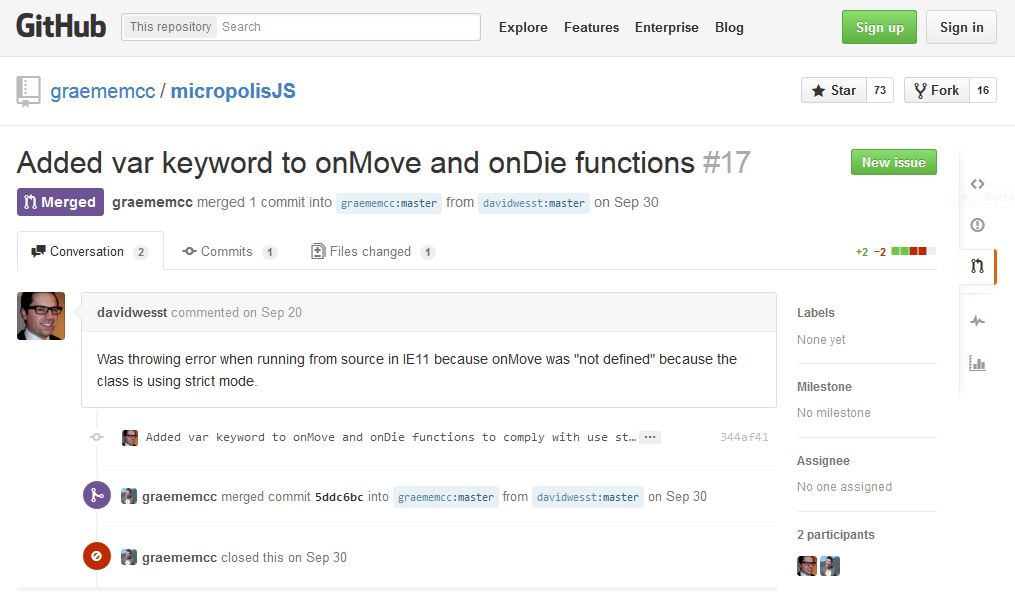Fork the micropolisJS repository
The width and height of the screenshot is (1015, 602).
coord(937,90)
